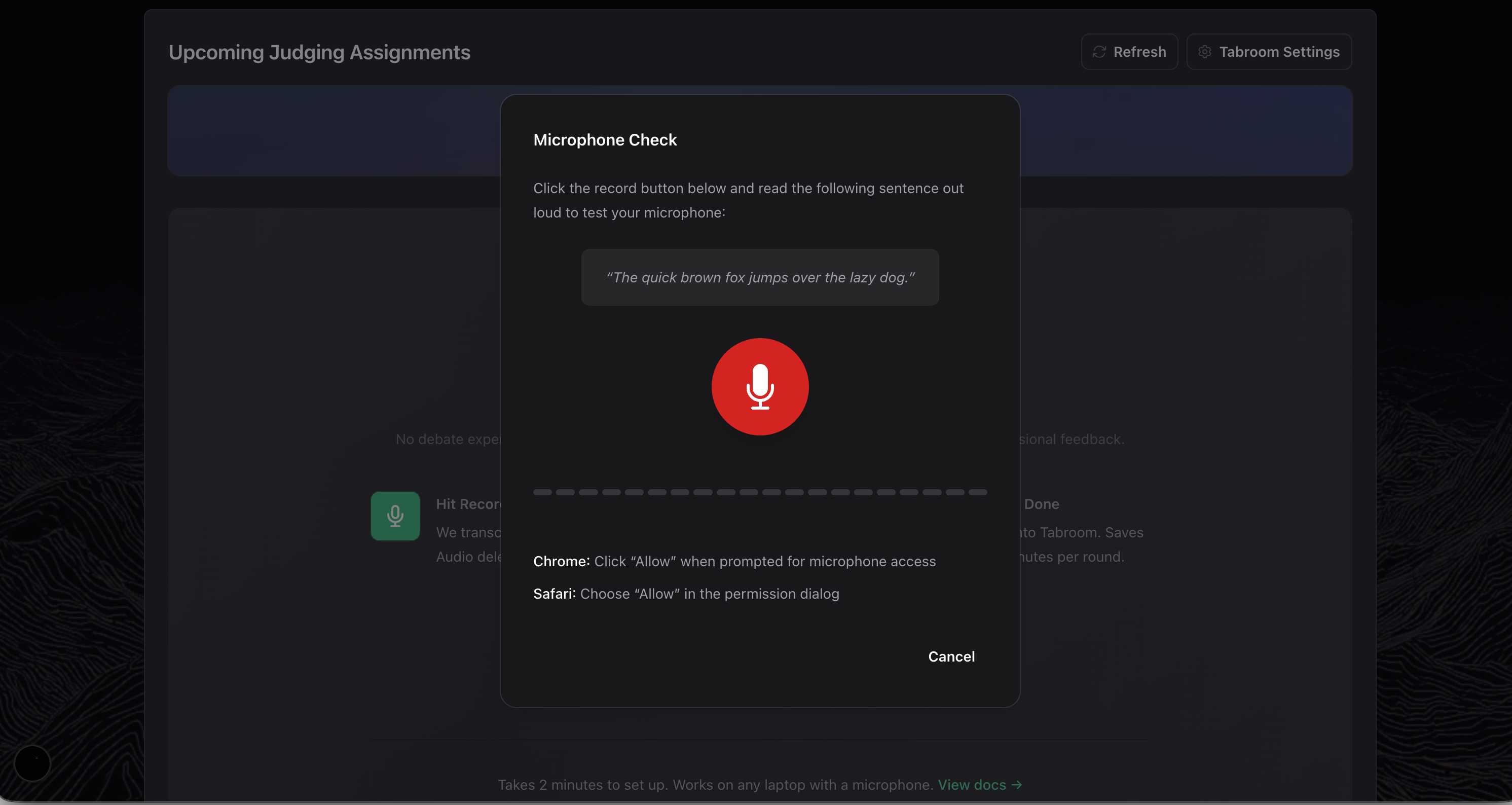Image resolution: width=1512 pixels, height=805 pixels.
Task: Click the Microphone Check dialog title
Action: (605, 140)
